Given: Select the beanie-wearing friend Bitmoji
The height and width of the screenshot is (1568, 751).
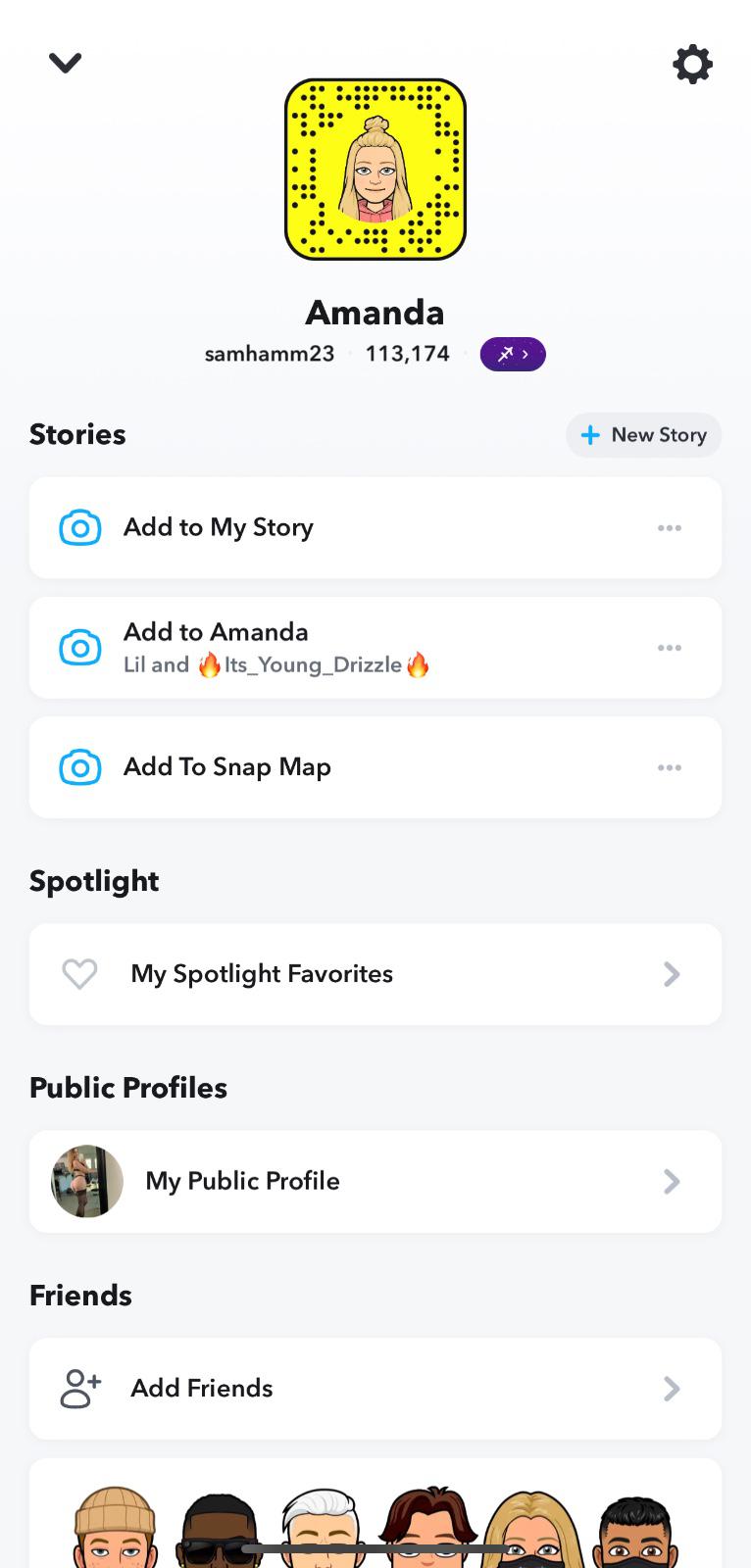Looking at the screenshot, I should coord(115,1529).
